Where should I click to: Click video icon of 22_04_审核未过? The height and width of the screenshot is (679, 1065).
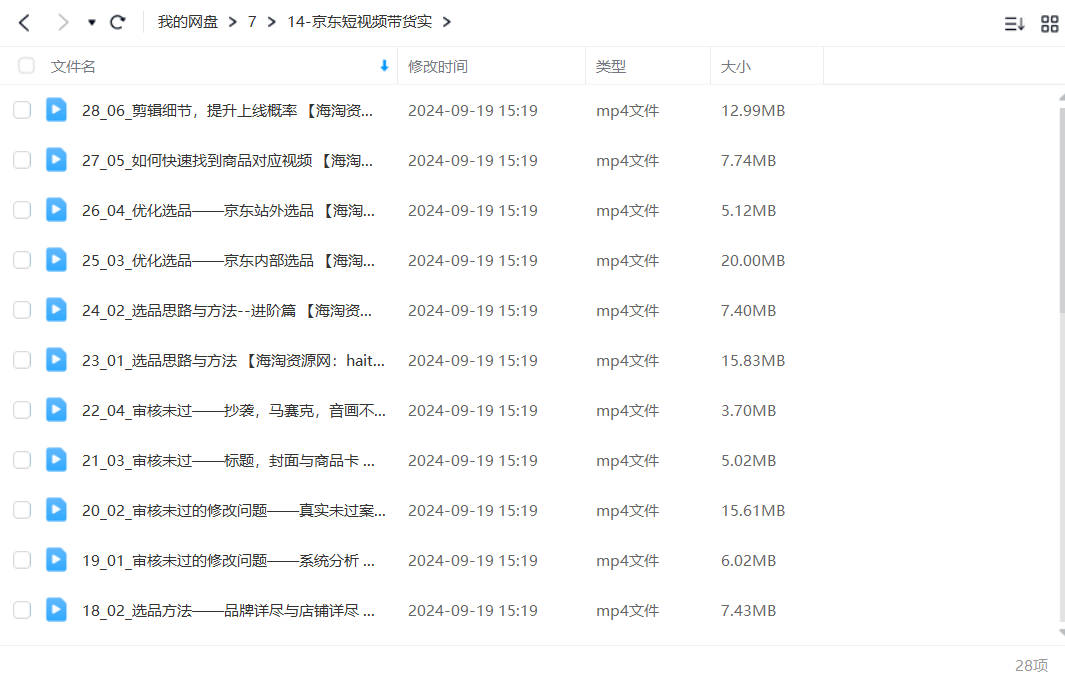[56, 409]
